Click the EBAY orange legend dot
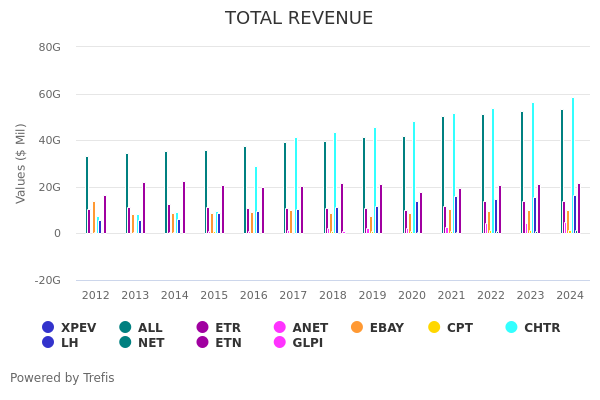 click(x=357, y=327)
